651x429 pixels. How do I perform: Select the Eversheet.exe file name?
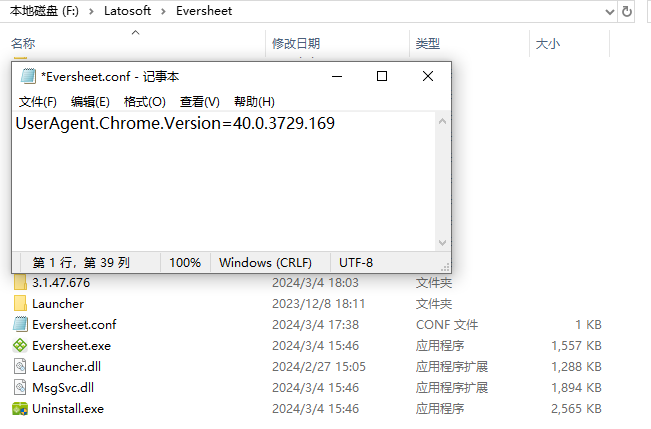click(71, 346)
